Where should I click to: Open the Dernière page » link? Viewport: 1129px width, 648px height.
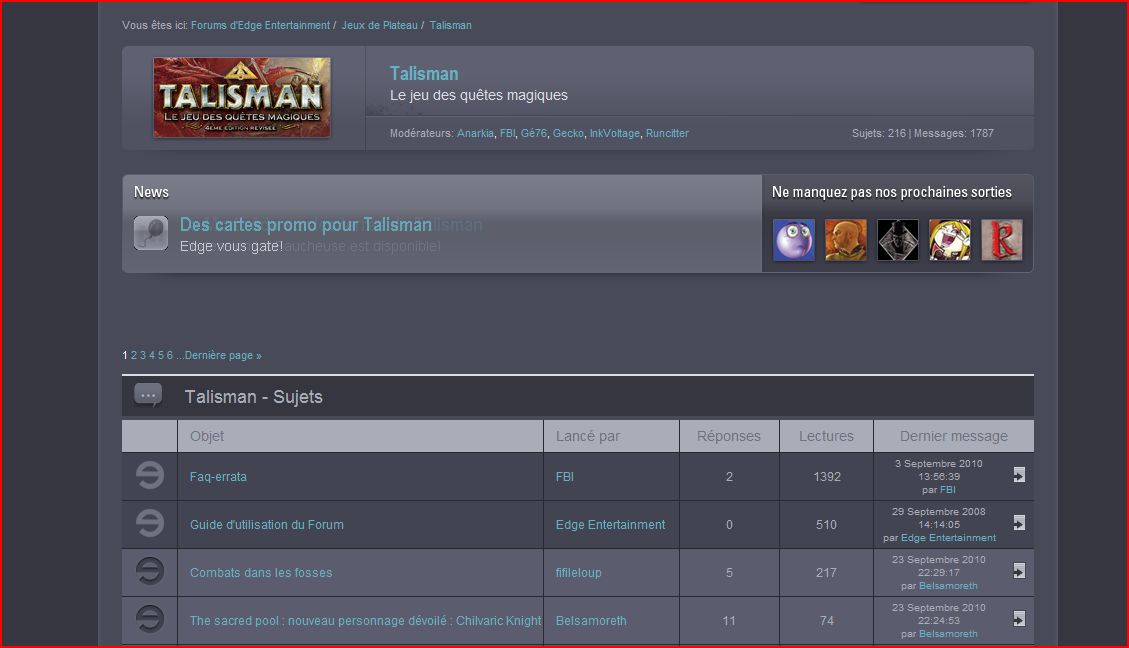(x=222, y=355)
